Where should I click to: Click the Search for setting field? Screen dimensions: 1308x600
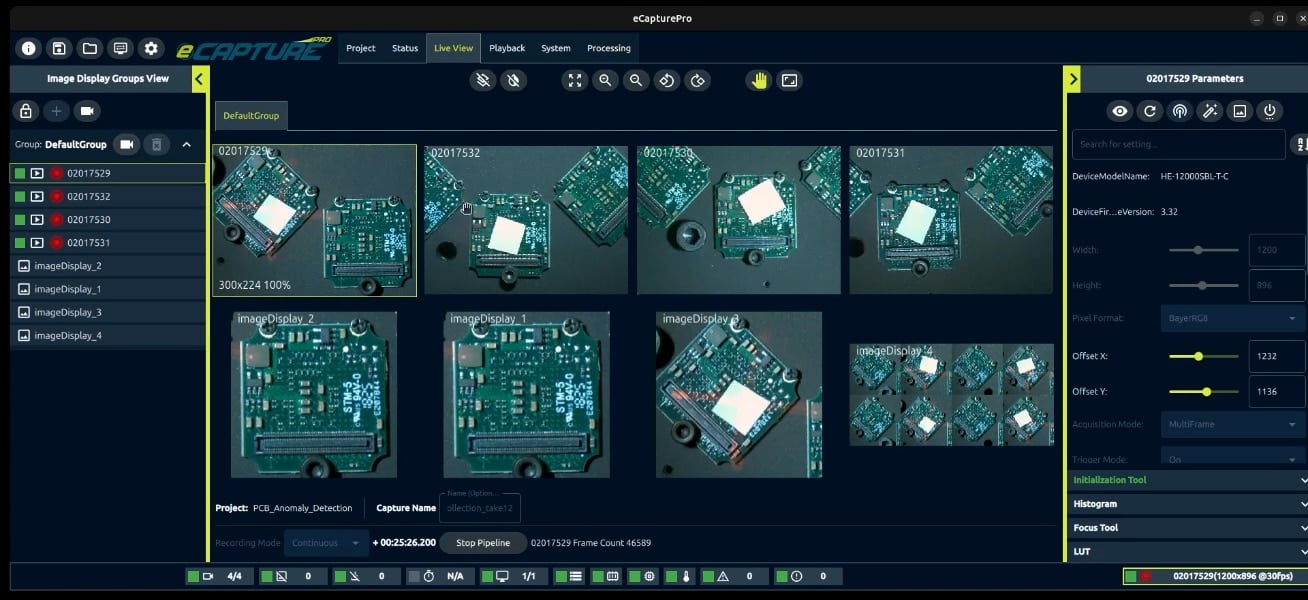tap(1178, 144)
